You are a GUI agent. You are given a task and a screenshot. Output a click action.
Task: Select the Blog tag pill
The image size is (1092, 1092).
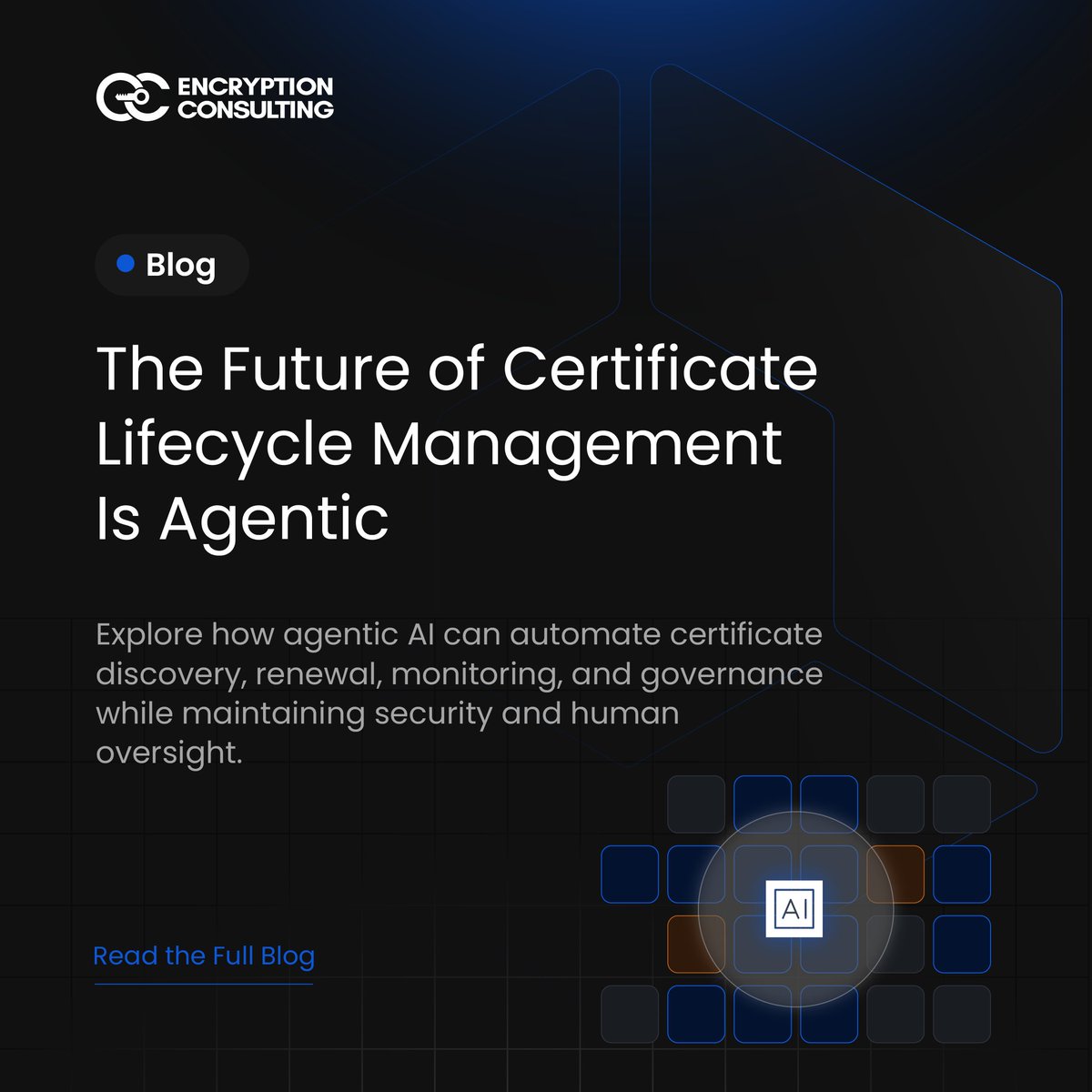(x=172, y=265)
